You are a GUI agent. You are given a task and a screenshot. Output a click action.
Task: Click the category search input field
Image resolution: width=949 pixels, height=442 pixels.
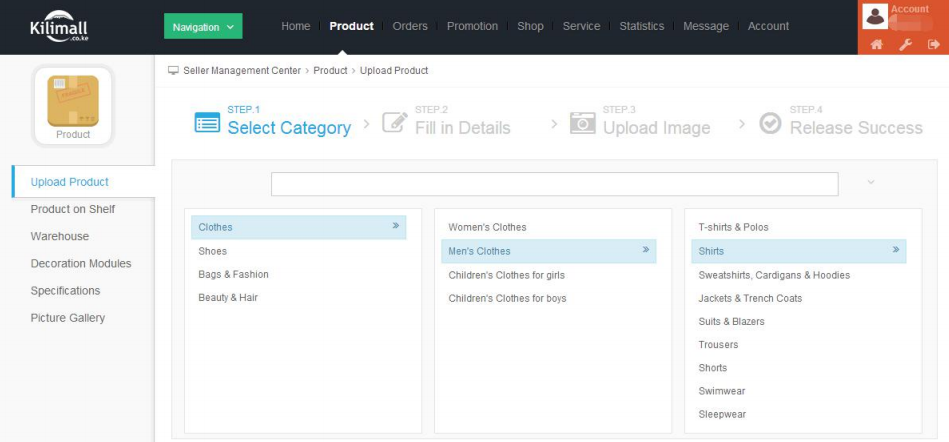[x=554, y=184]
